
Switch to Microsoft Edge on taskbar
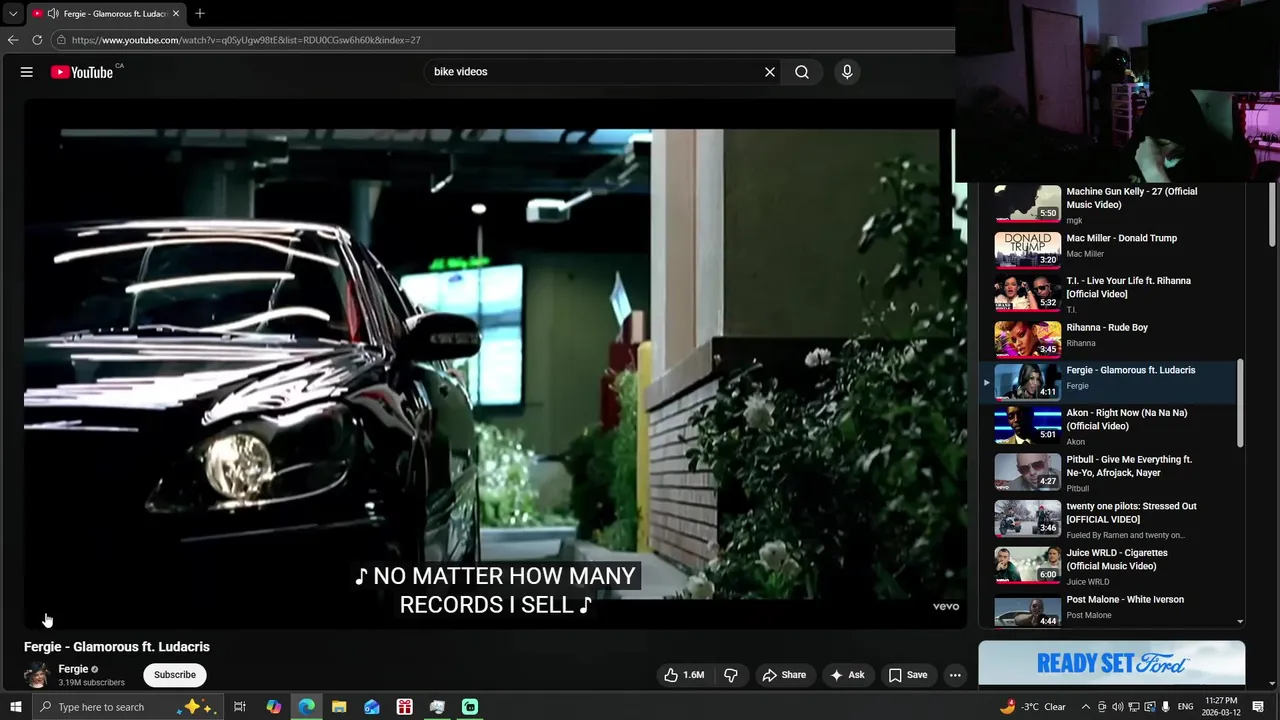pyautogui.click(x=306, y=707)
